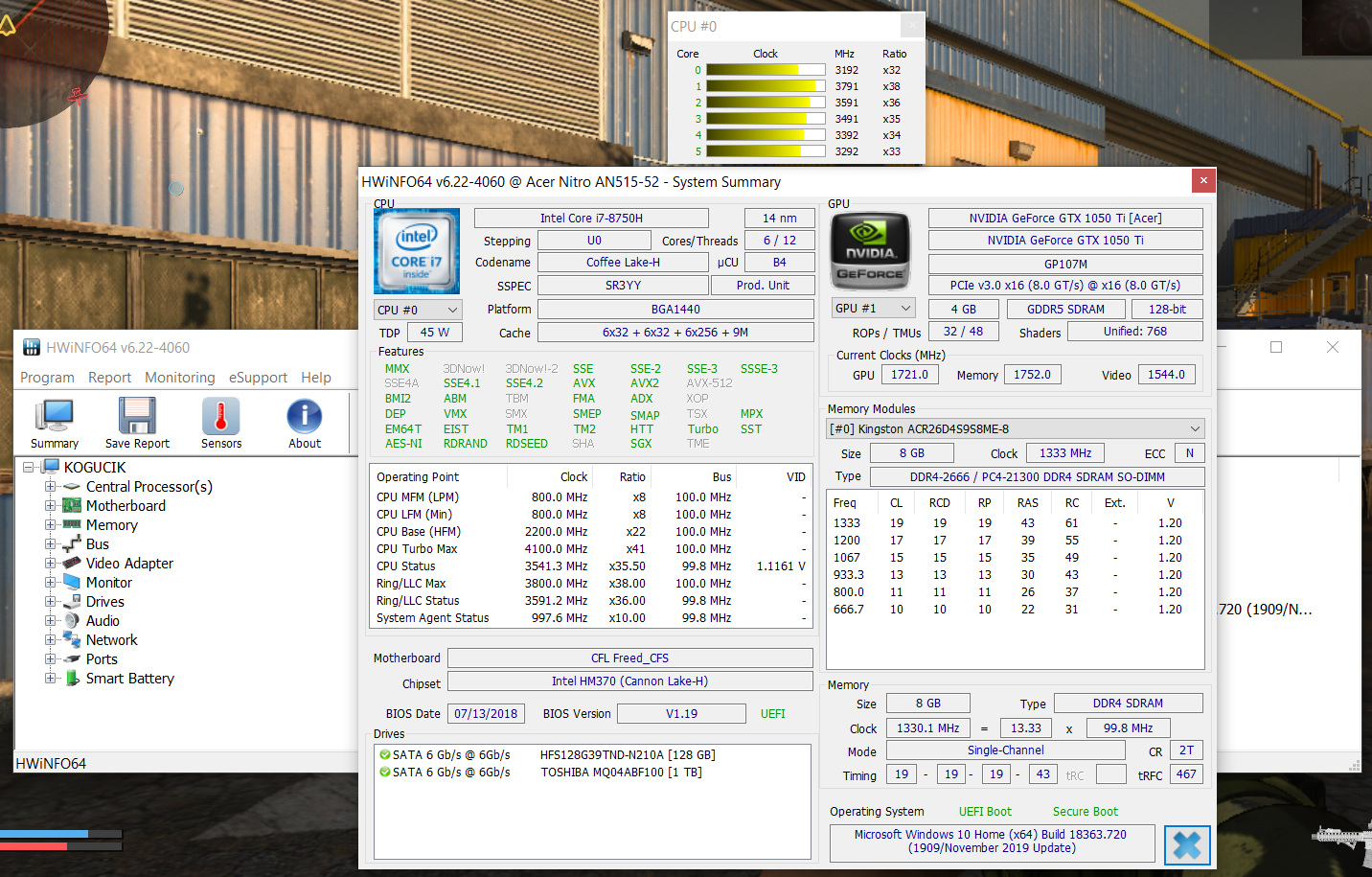Click the green status icon for TOSHIBA drive

tap(385, 772)
